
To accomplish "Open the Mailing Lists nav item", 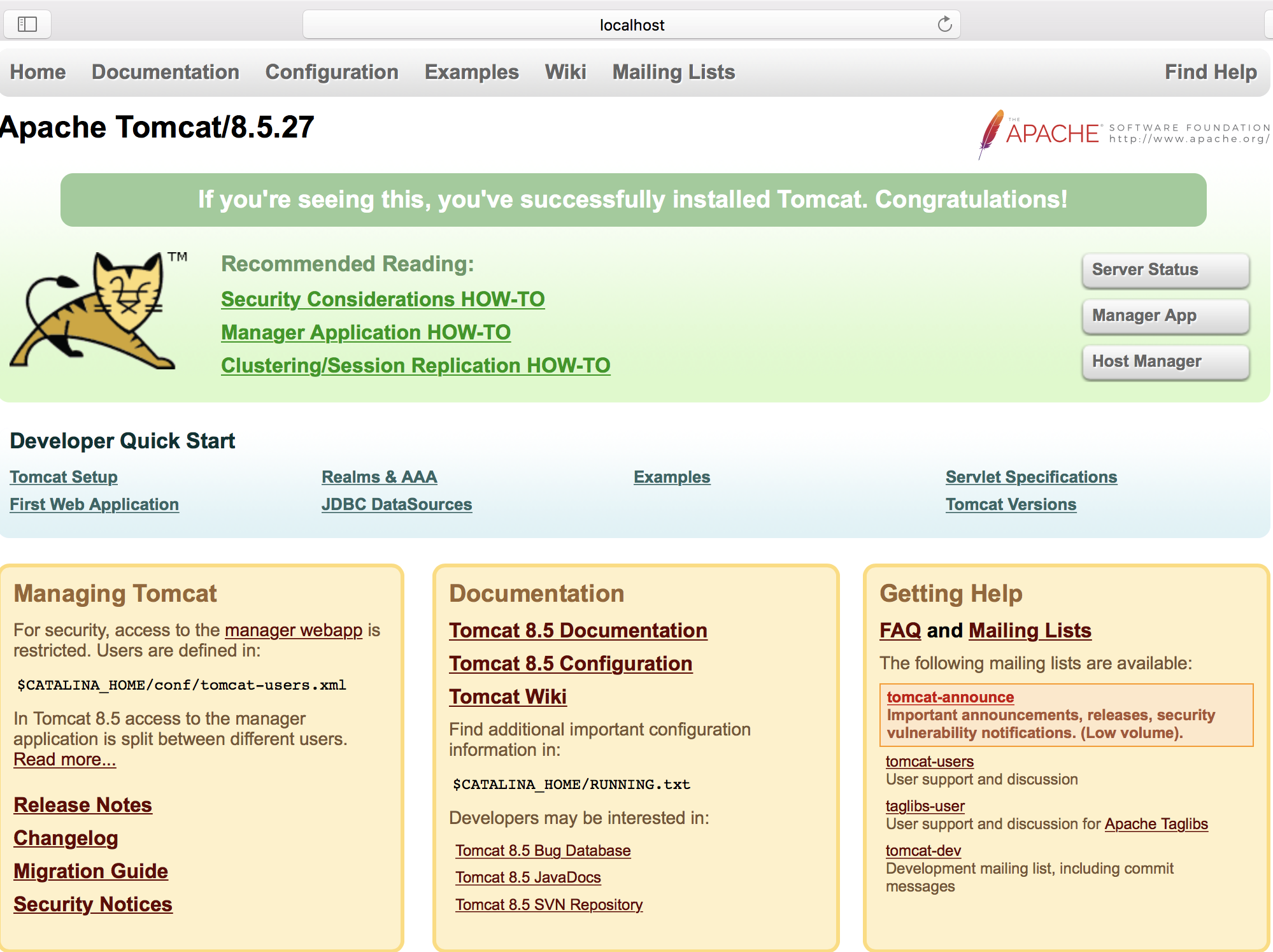I will (674, 72).
